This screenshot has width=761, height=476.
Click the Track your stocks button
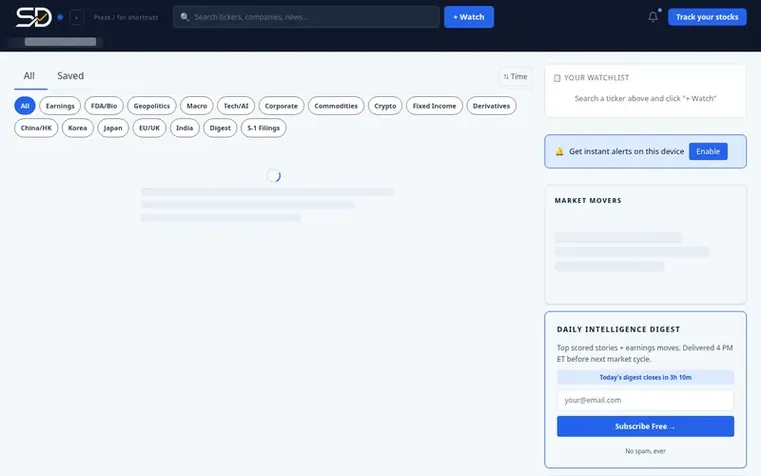pos(707,17)
